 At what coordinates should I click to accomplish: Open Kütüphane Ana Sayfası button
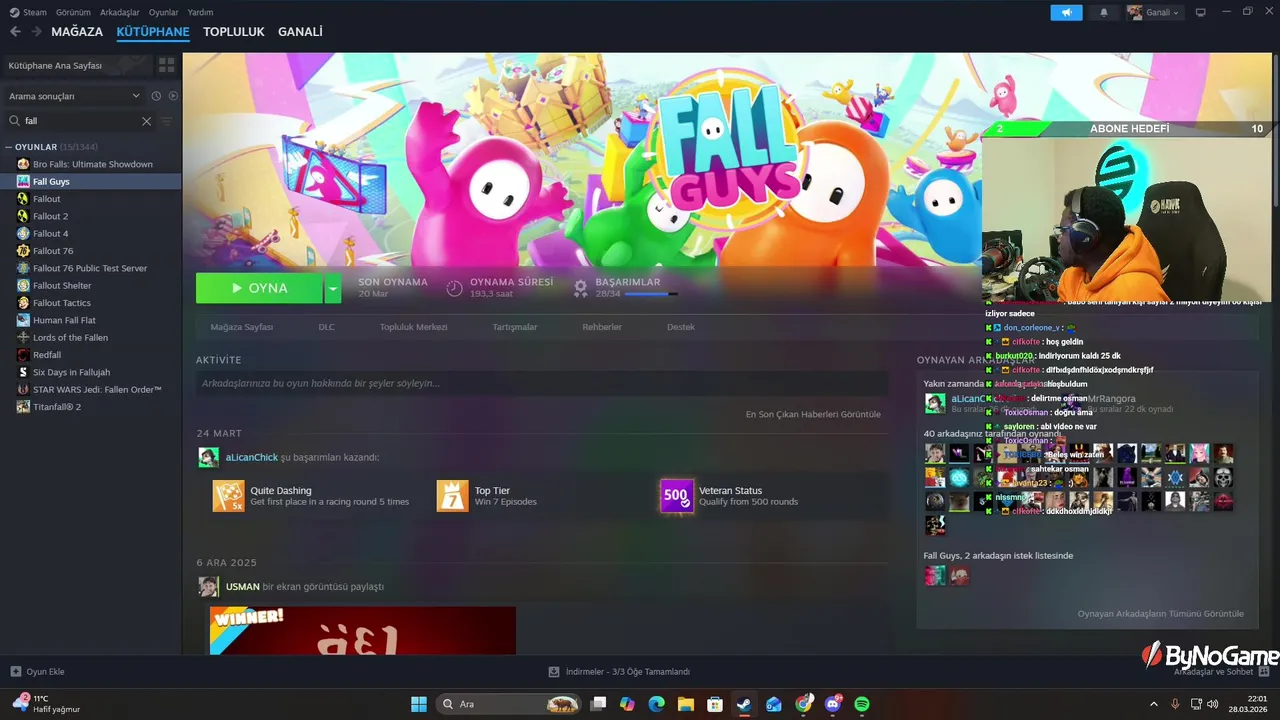(78, 65)
